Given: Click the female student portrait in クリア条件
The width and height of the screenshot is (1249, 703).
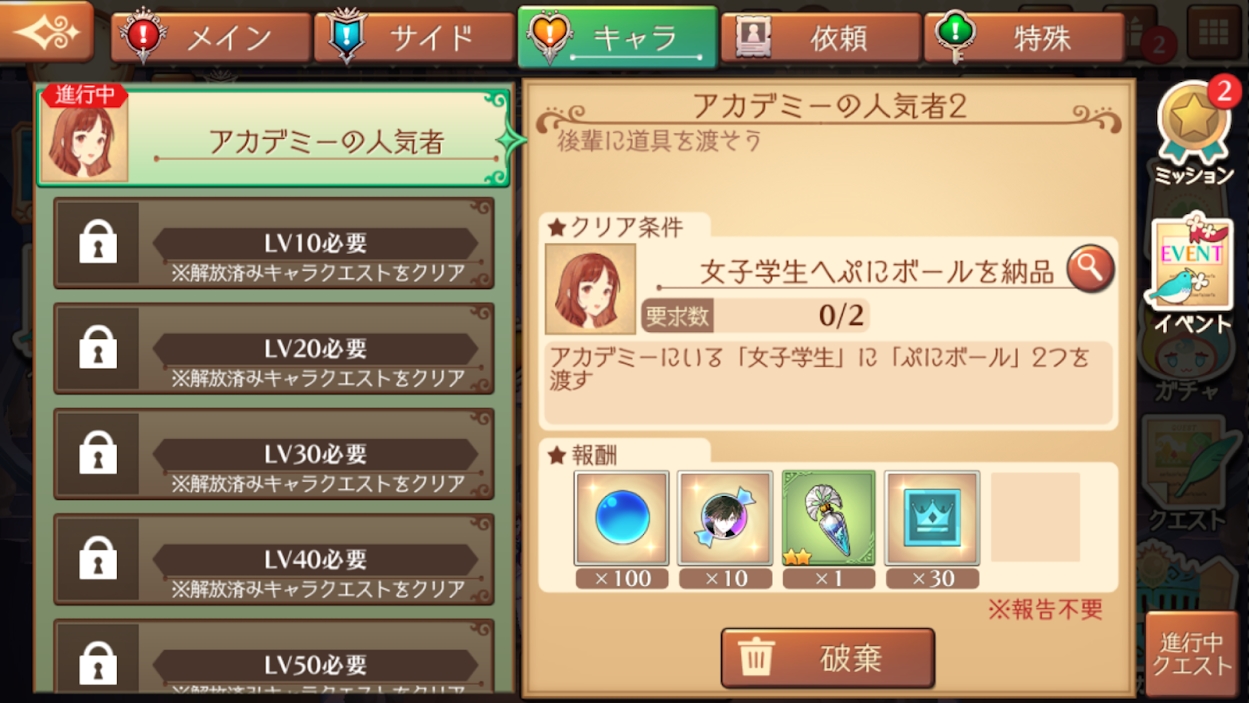Looking at the screenshot, I should (x=590, y=289).
